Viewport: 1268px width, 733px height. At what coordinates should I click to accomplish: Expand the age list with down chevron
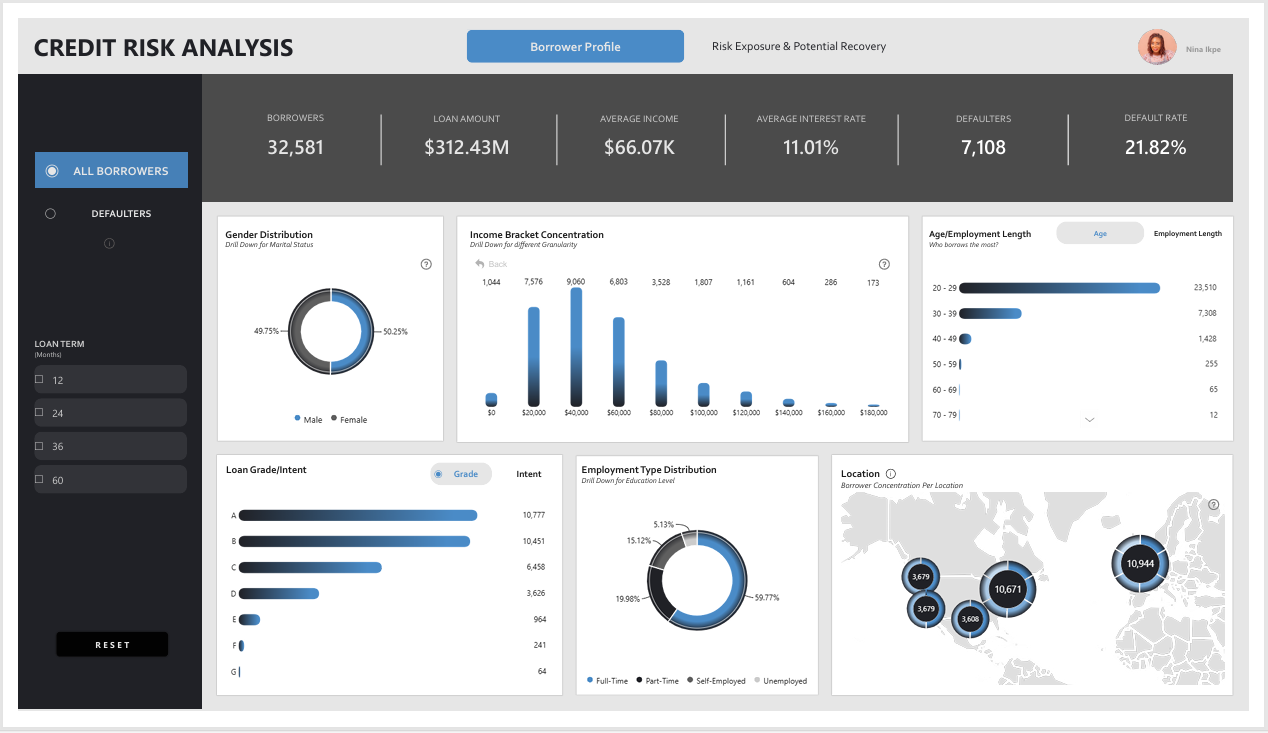(x=1090, y=420)
